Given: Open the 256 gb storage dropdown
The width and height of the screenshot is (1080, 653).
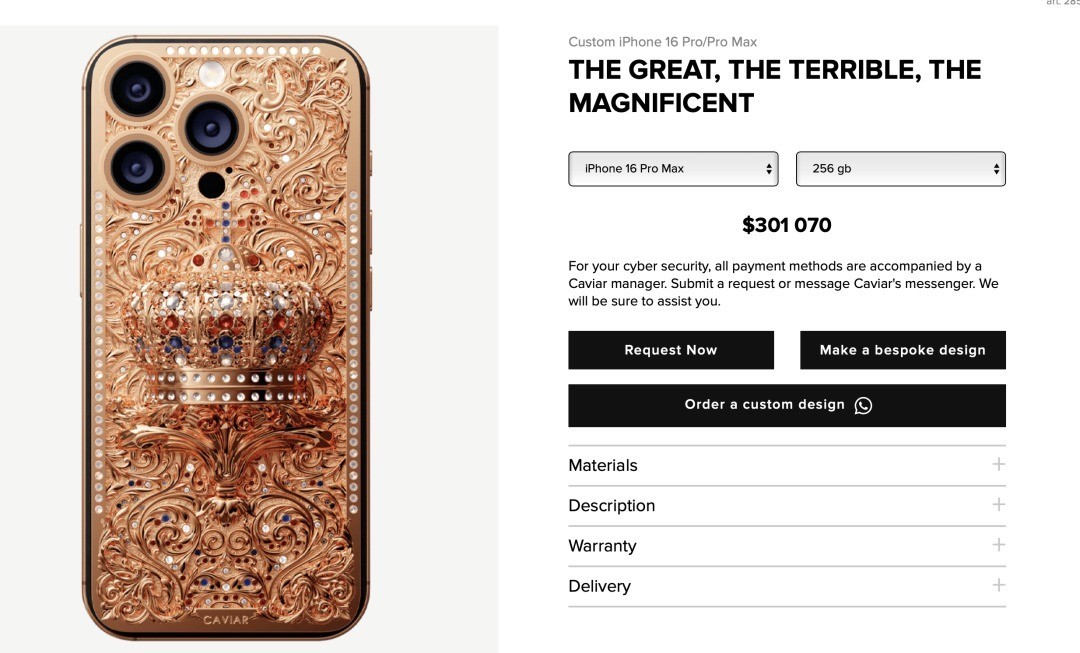Looking at the screenshot, I should tap(900, 169).
